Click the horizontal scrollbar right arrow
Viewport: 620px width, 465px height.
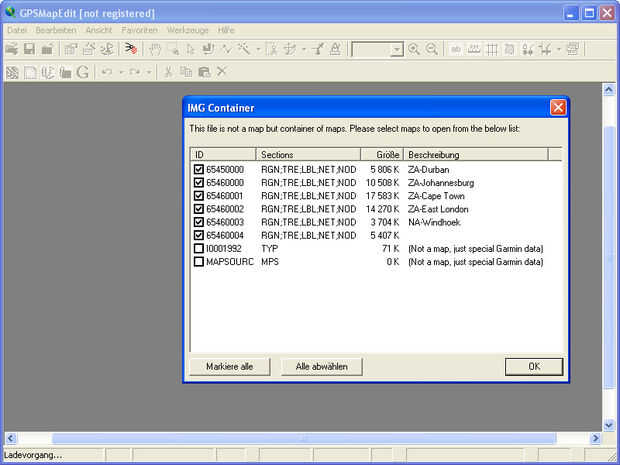(x=595, y=438)
